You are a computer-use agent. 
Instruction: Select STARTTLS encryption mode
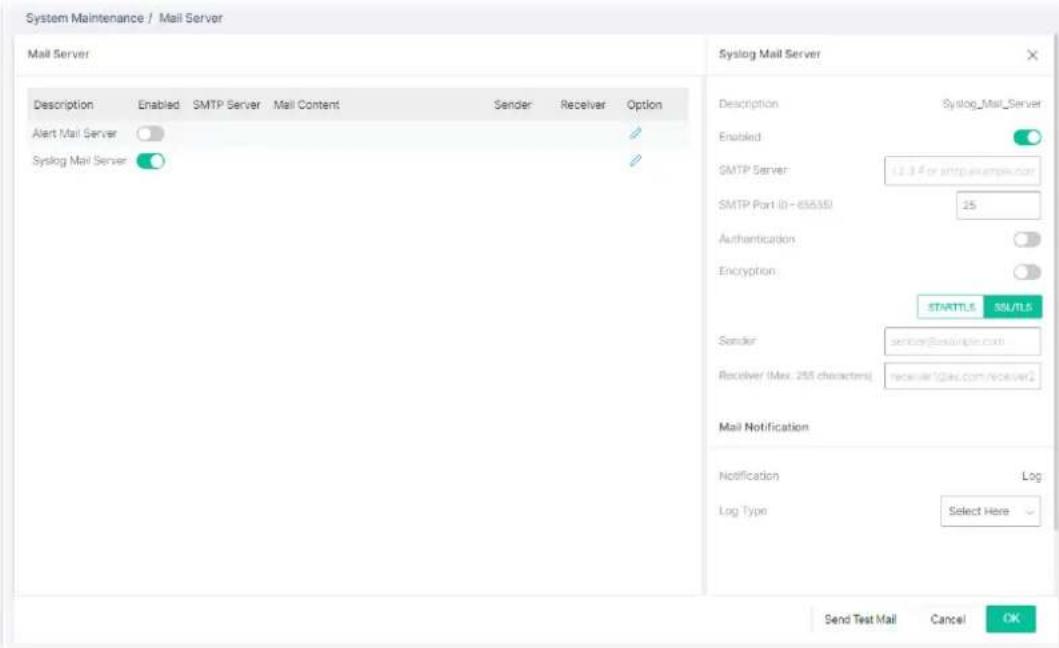pyautogui.click(x=951, y=307)
